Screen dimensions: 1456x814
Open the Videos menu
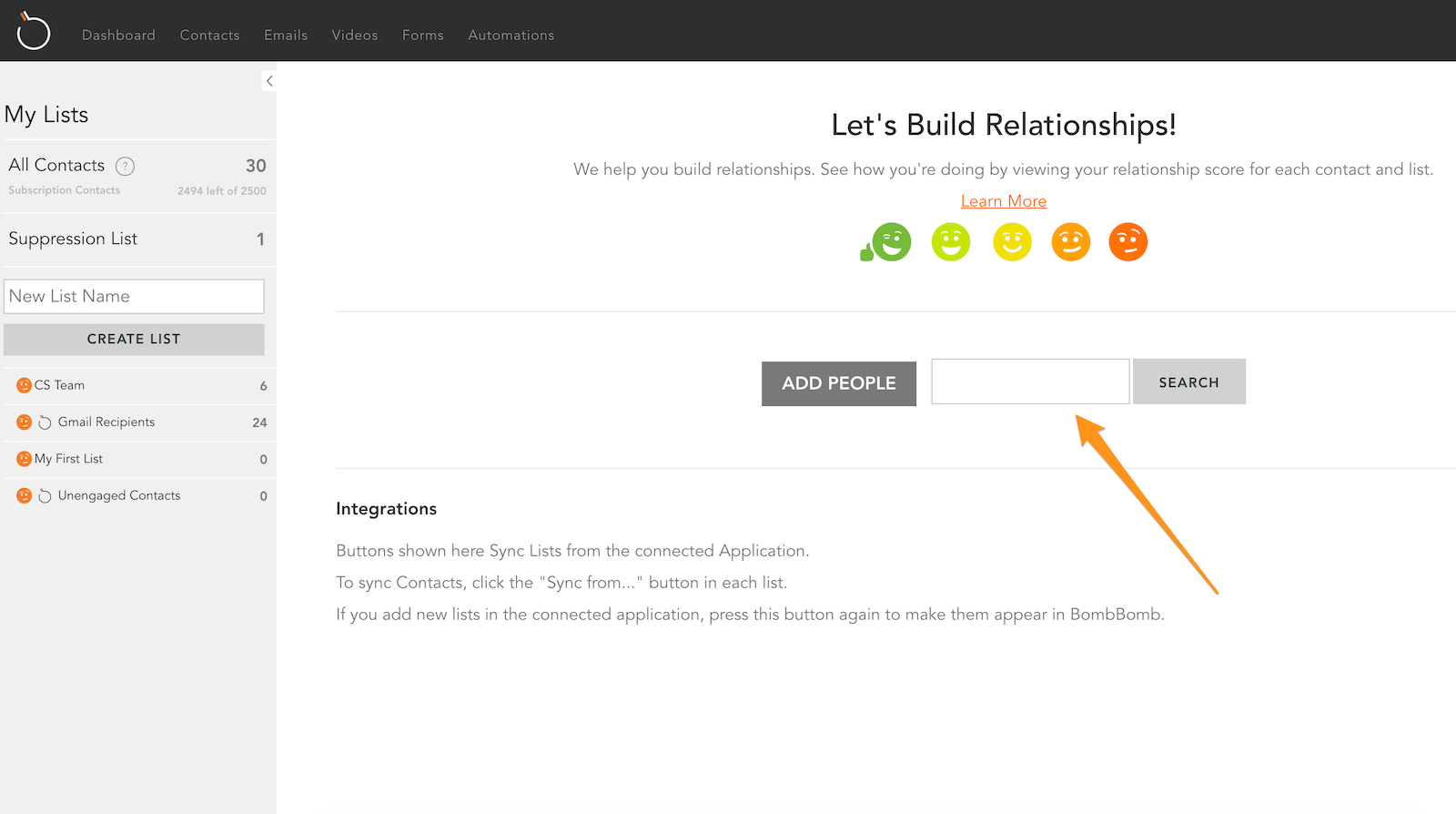pyautogui.click(x=355, y=35)
